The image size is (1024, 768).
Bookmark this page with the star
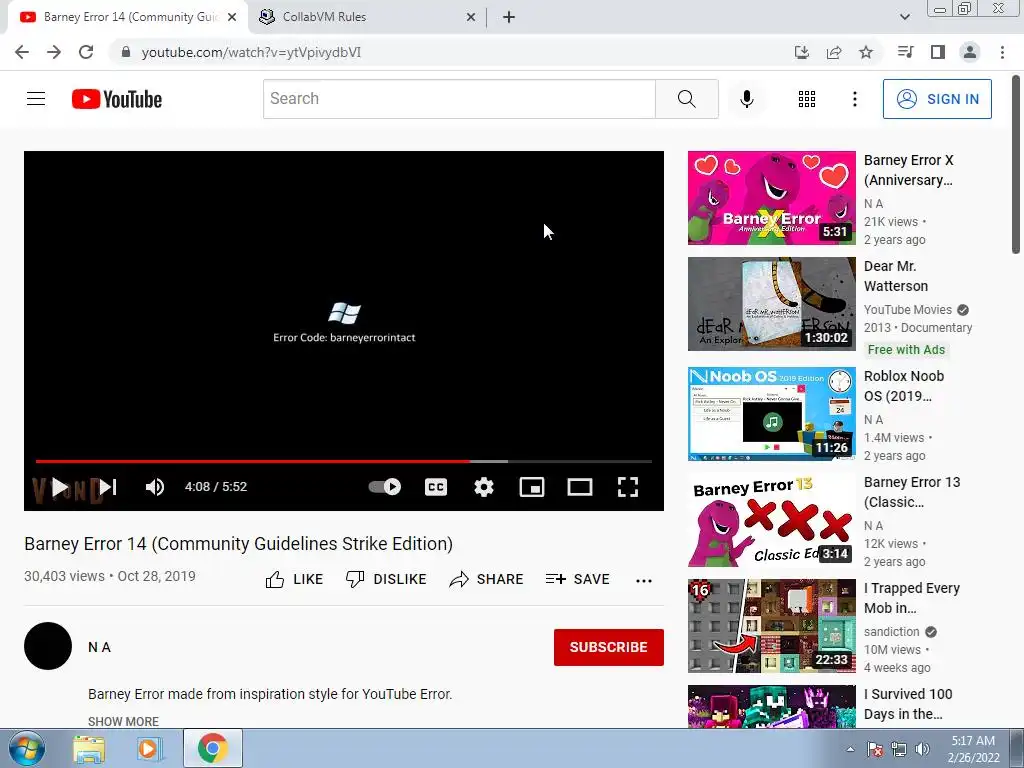click(866, 52)
